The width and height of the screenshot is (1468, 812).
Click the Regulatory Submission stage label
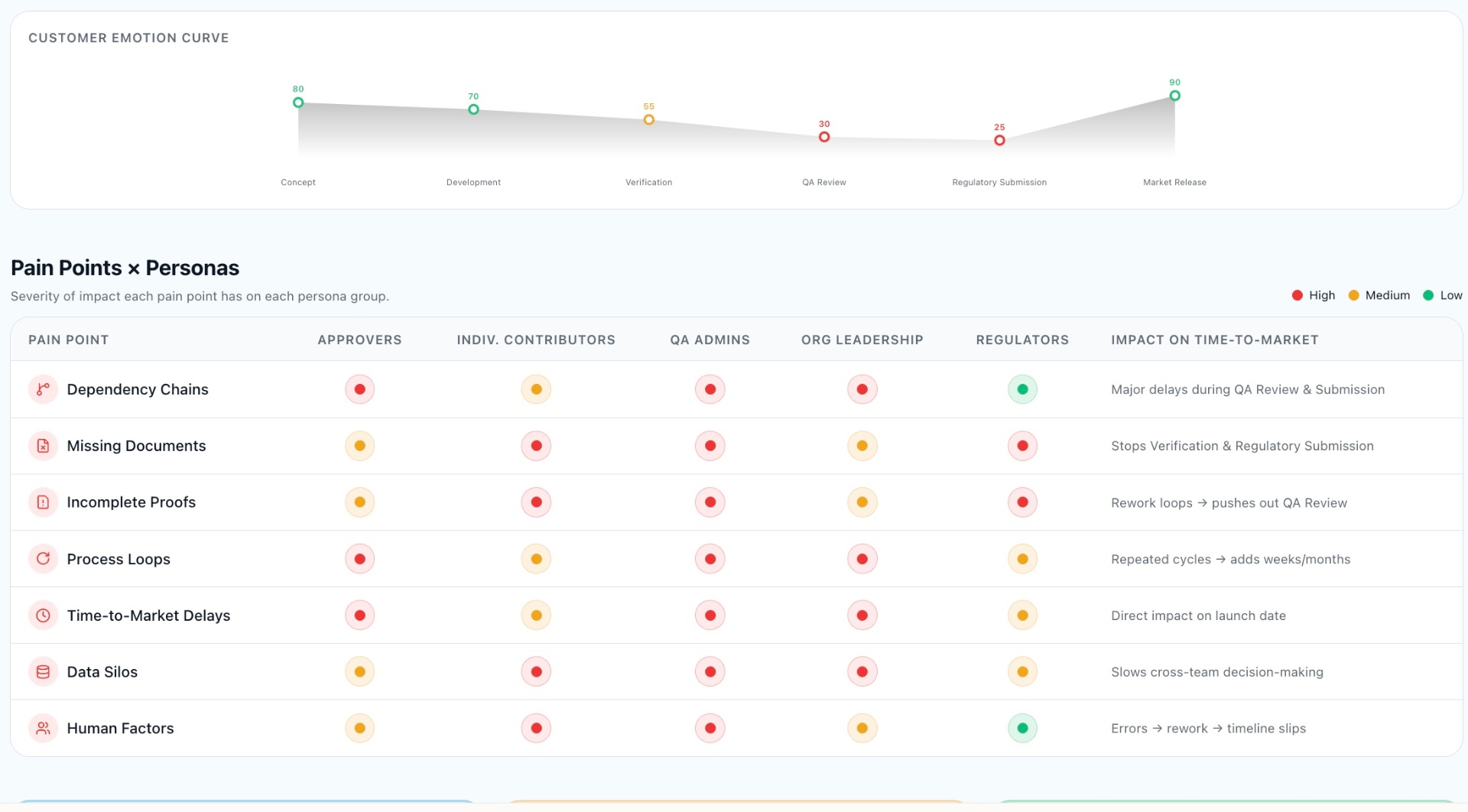coord(999,182)
